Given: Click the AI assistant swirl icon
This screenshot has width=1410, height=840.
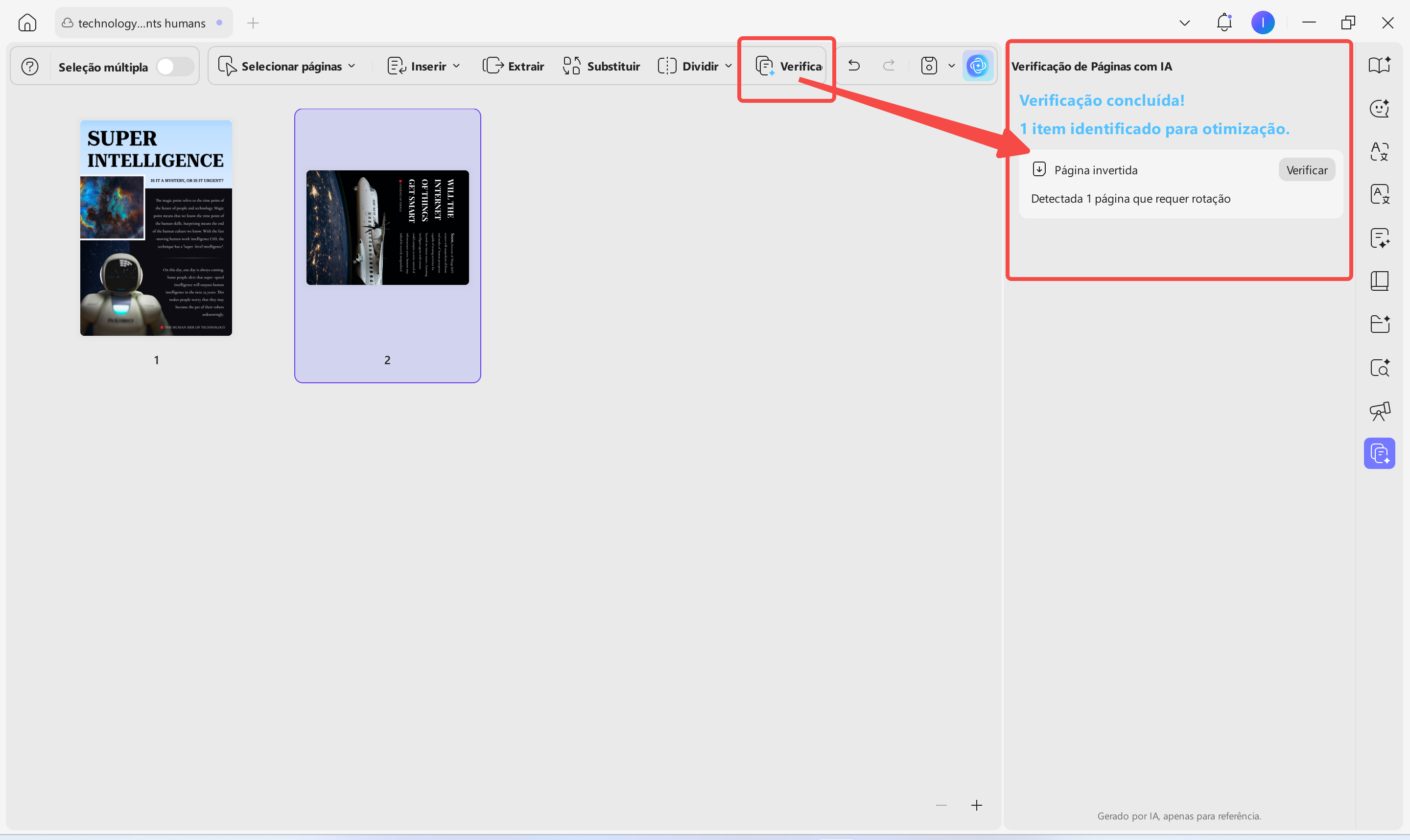Looking at the screenshot, I should tap(978, 66).
